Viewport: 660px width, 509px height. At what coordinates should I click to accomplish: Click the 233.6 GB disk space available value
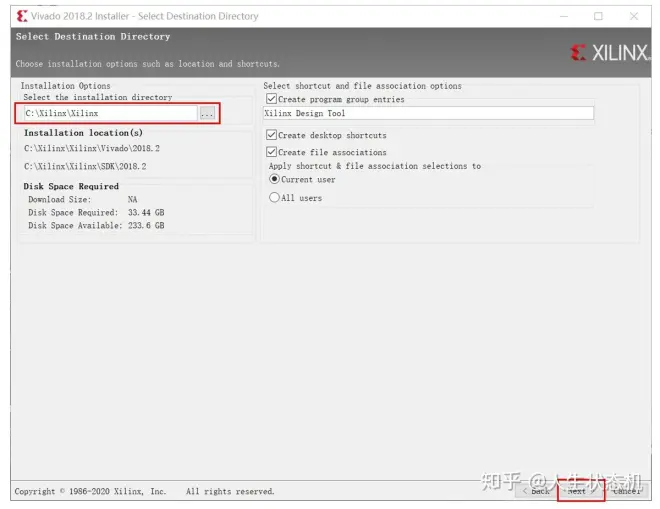tap(146, 226)
